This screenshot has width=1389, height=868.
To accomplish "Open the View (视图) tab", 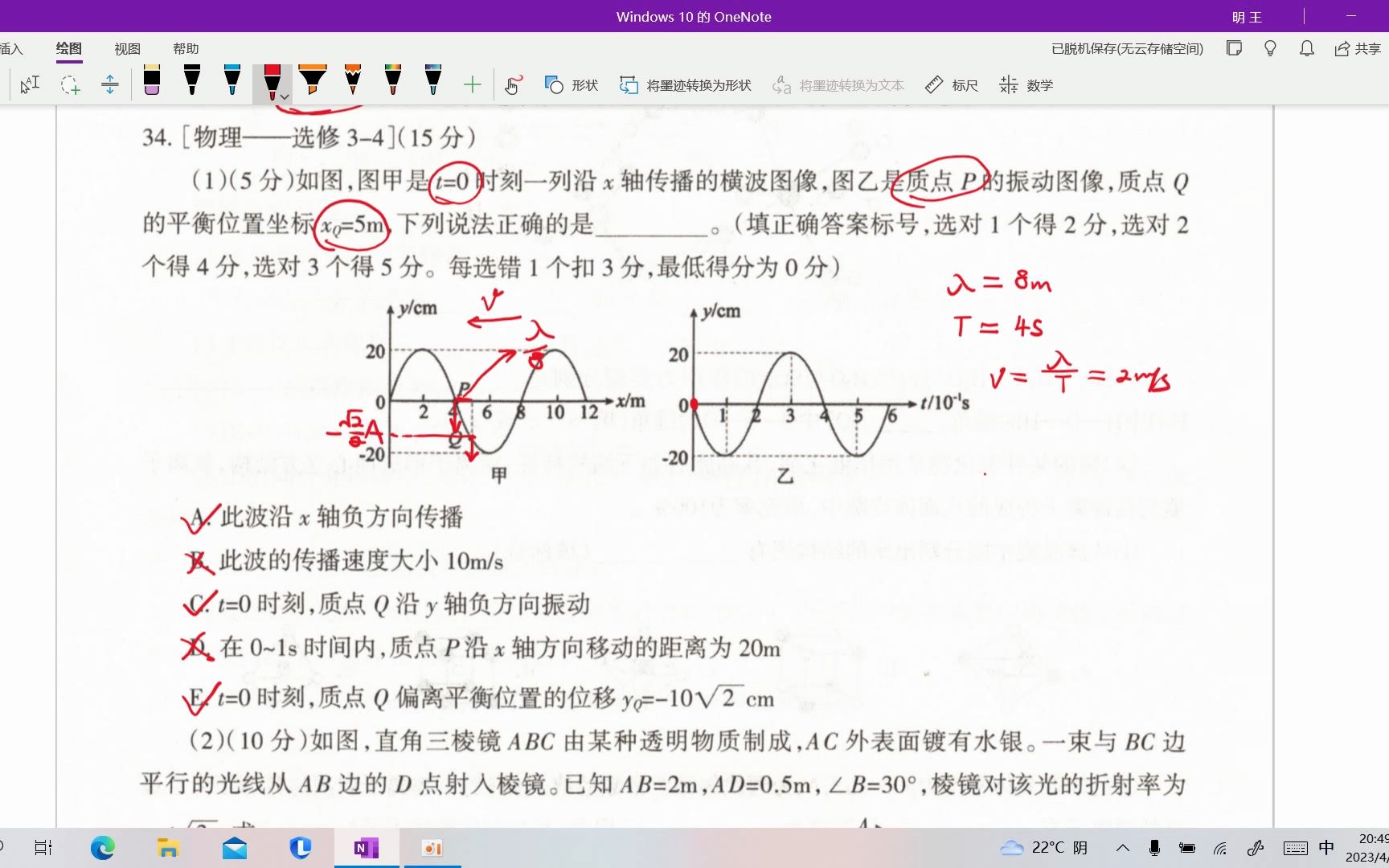I will [127, 49].
